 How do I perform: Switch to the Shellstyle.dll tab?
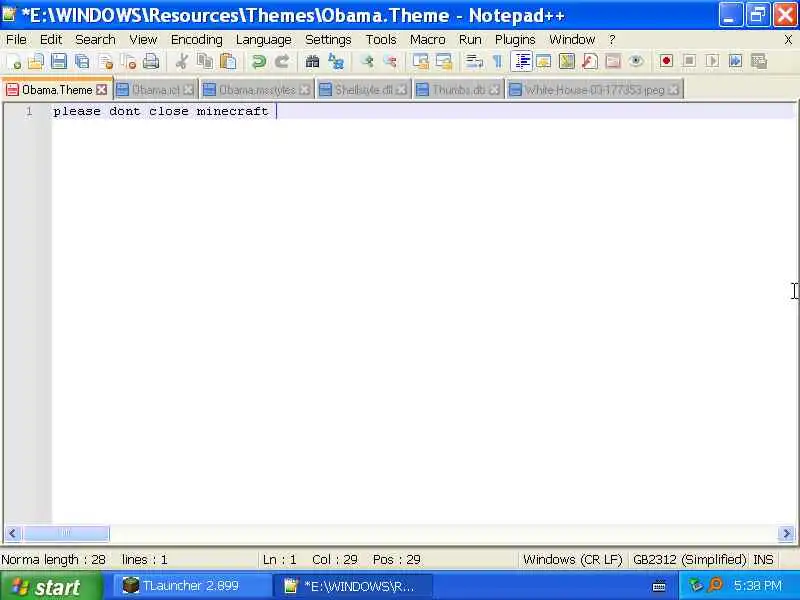(363, 90)
